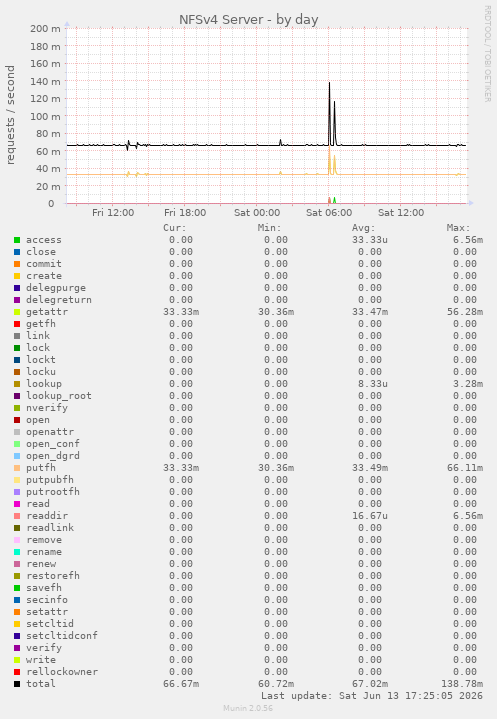Click the 'Sat 00:00' time axis label
Viewport: 497px width, 719px height.
click(257, 213)
